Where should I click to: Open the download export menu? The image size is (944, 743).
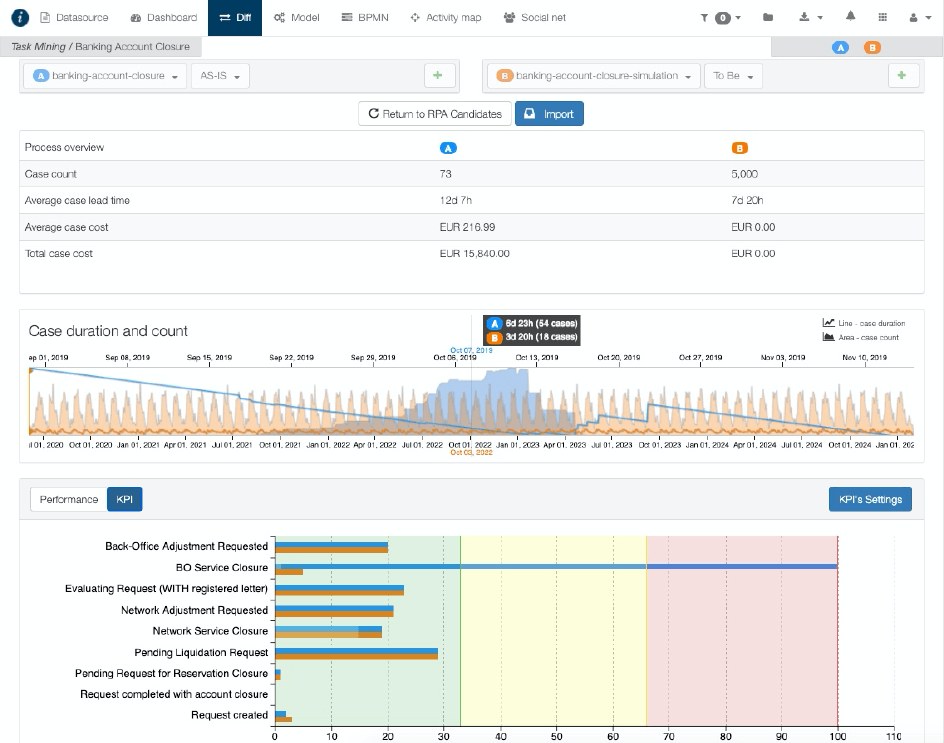(x=810, y=17)
